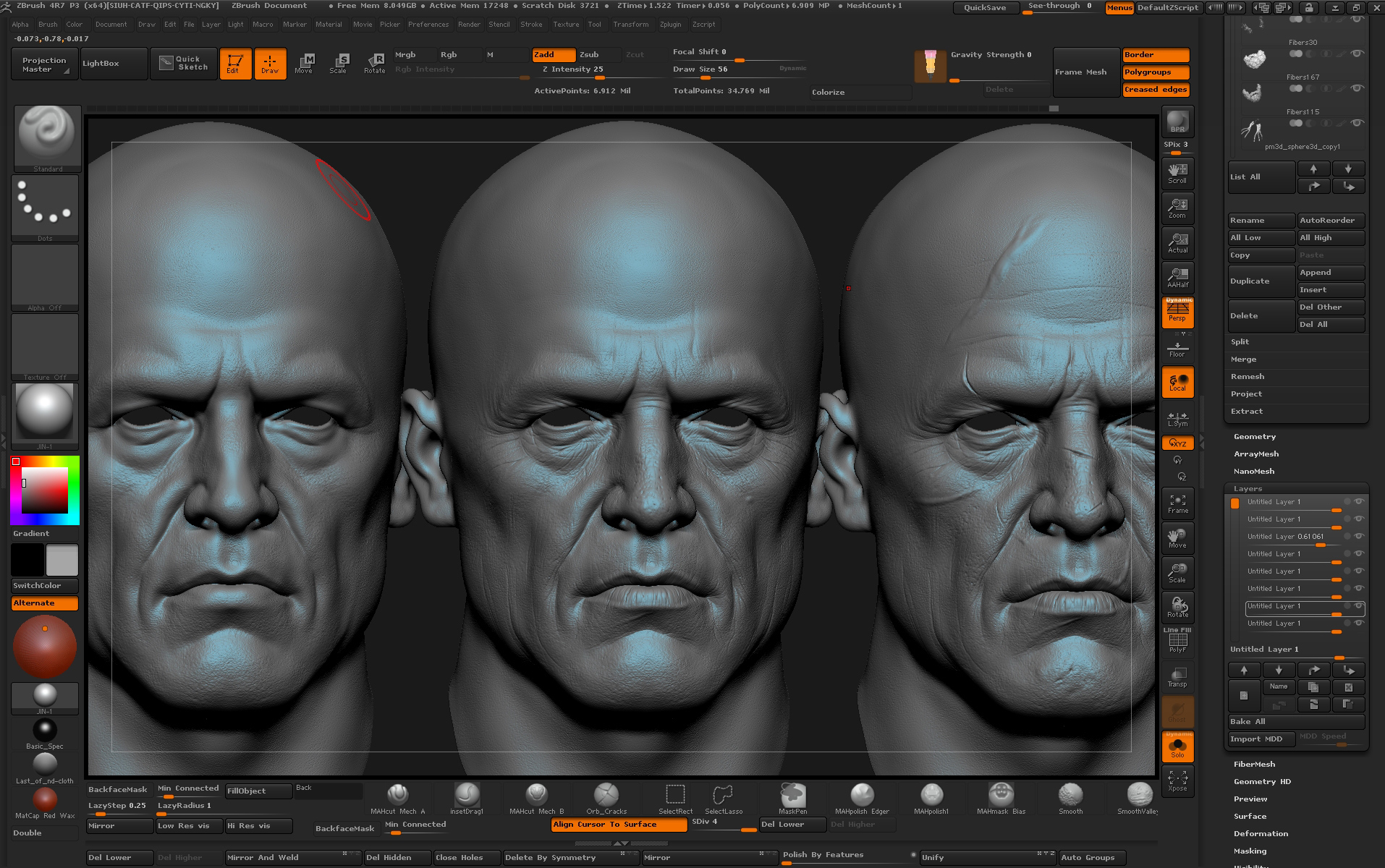
Task: Select the Move transform tool
Action: tap(304, 64)
